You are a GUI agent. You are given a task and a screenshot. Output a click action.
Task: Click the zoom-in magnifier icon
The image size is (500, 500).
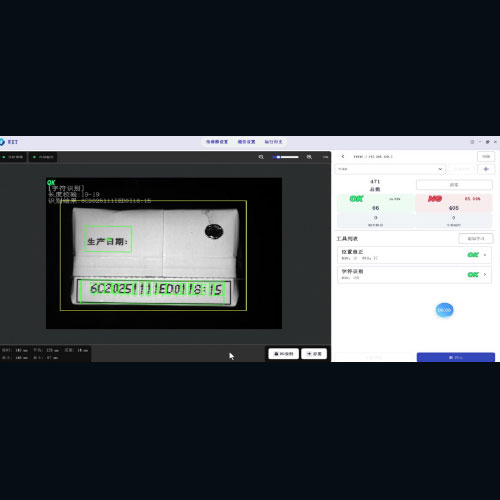[x=309, y=157]
